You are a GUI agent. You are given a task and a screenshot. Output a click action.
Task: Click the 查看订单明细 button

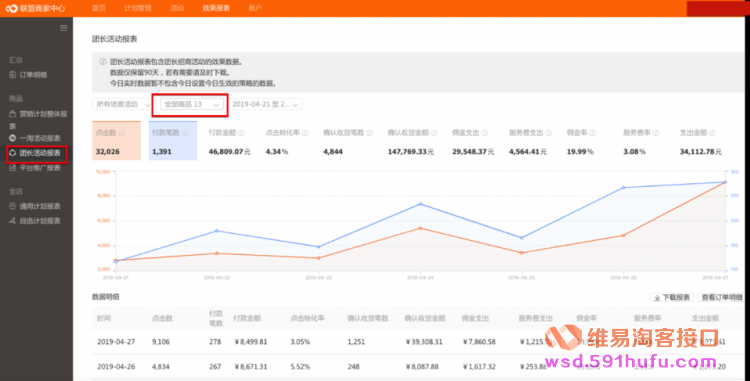point(721,297)
